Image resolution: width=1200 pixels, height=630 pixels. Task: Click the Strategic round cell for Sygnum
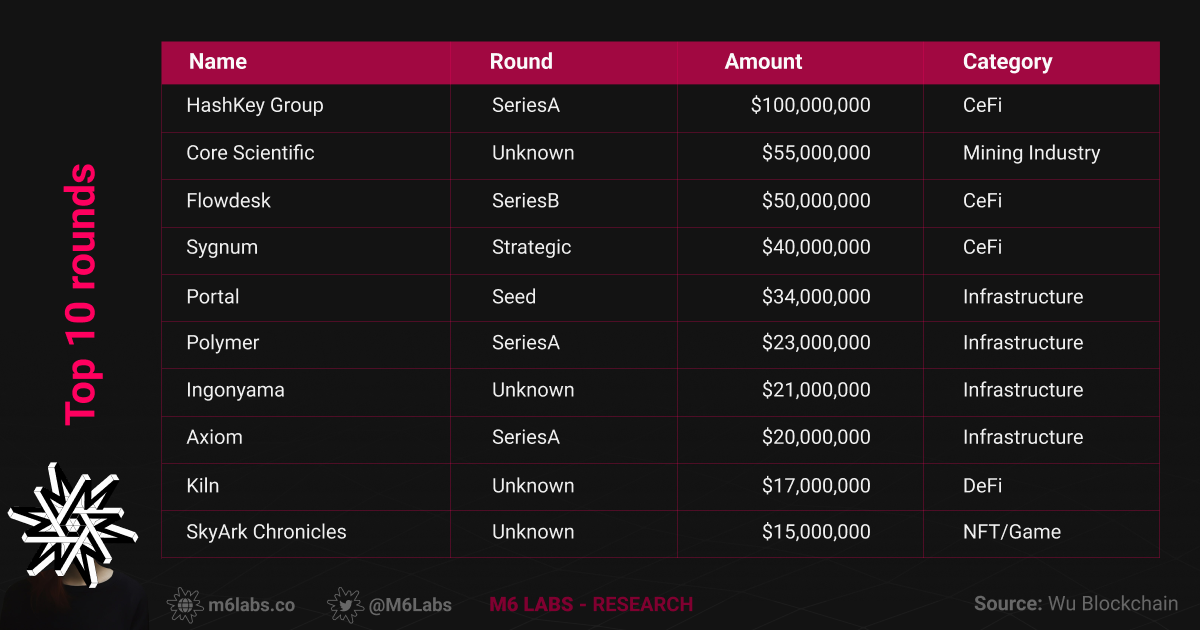tap(531, 247)
